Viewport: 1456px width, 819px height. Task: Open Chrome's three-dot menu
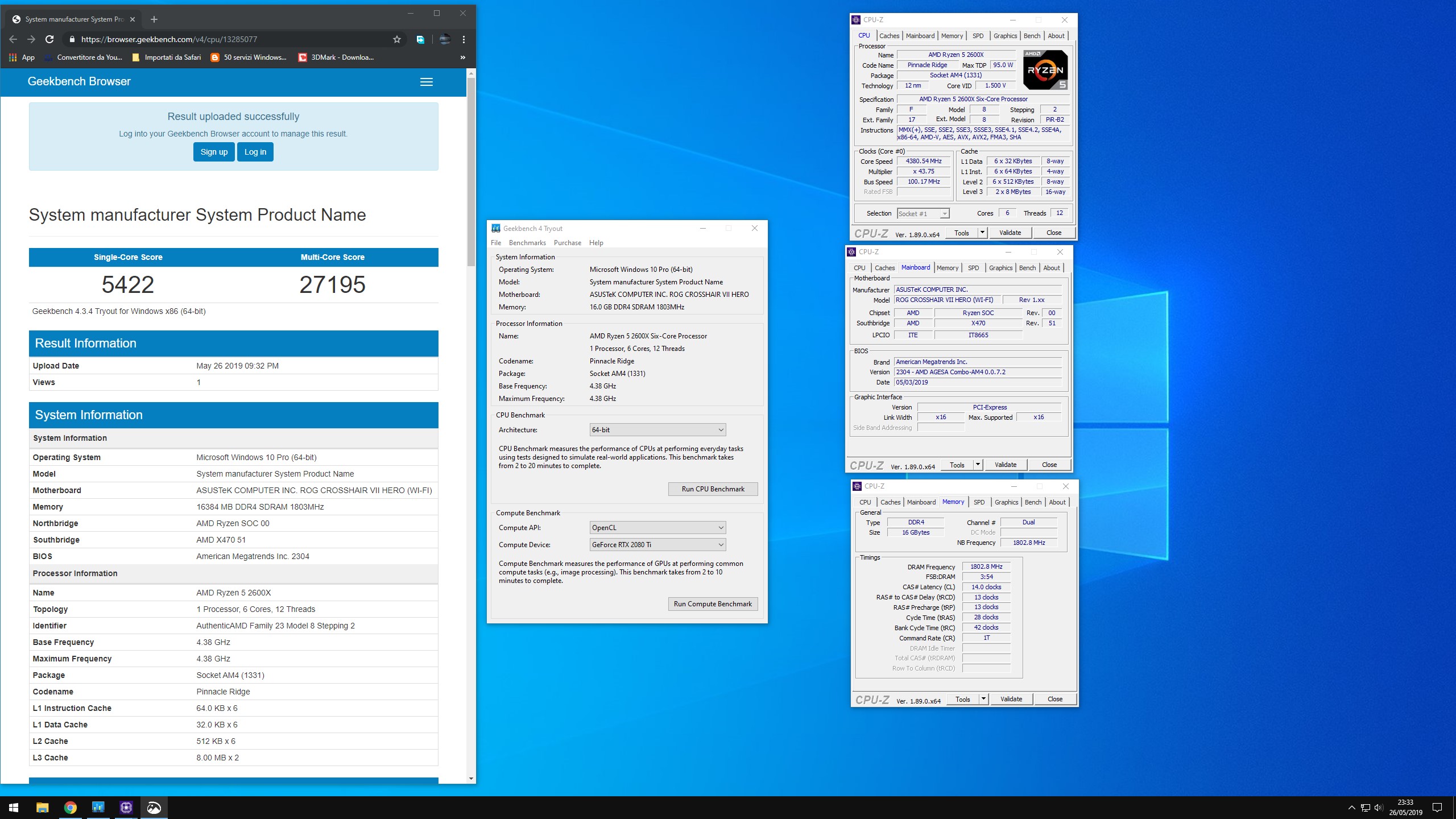[464, 39]
